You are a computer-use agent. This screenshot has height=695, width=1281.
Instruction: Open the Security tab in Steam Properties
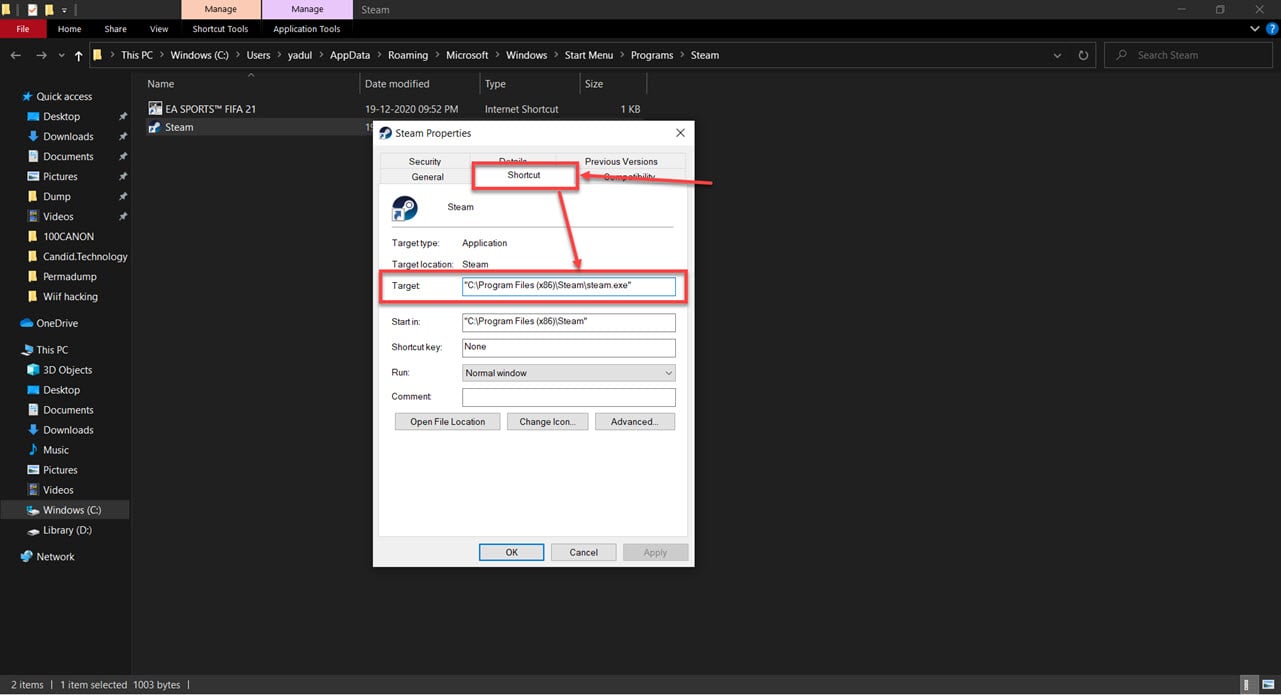[425, 161]
